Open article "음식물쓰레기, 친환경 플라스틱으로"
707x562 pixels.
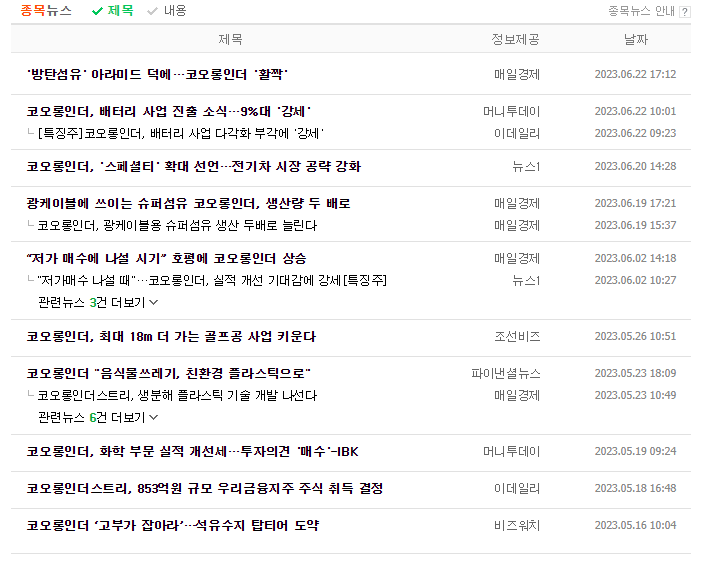[169, 373]
